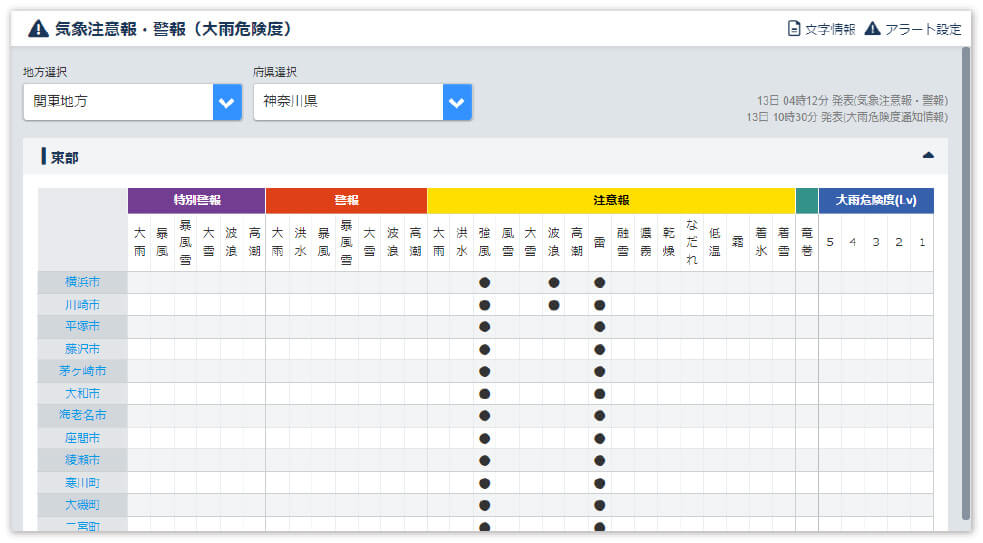The height and width of the screenshot is (543, 983).
Task: Click the アラート設定 alert triangle icon
Action: click(872, 29)
